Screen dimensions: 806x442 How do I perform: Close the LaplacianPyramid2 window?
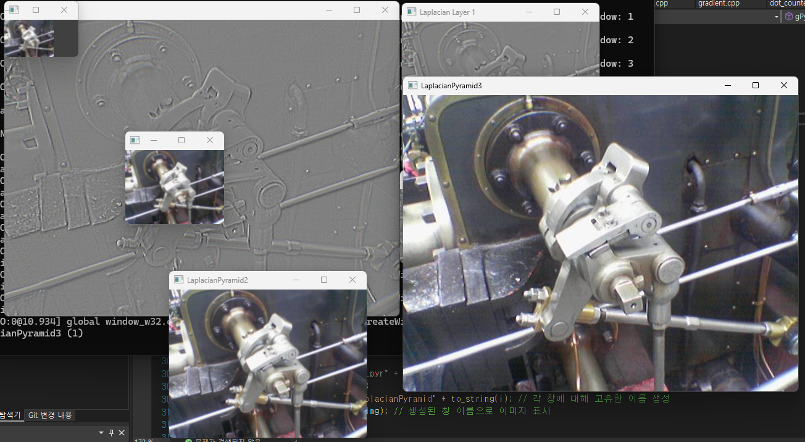352,280
